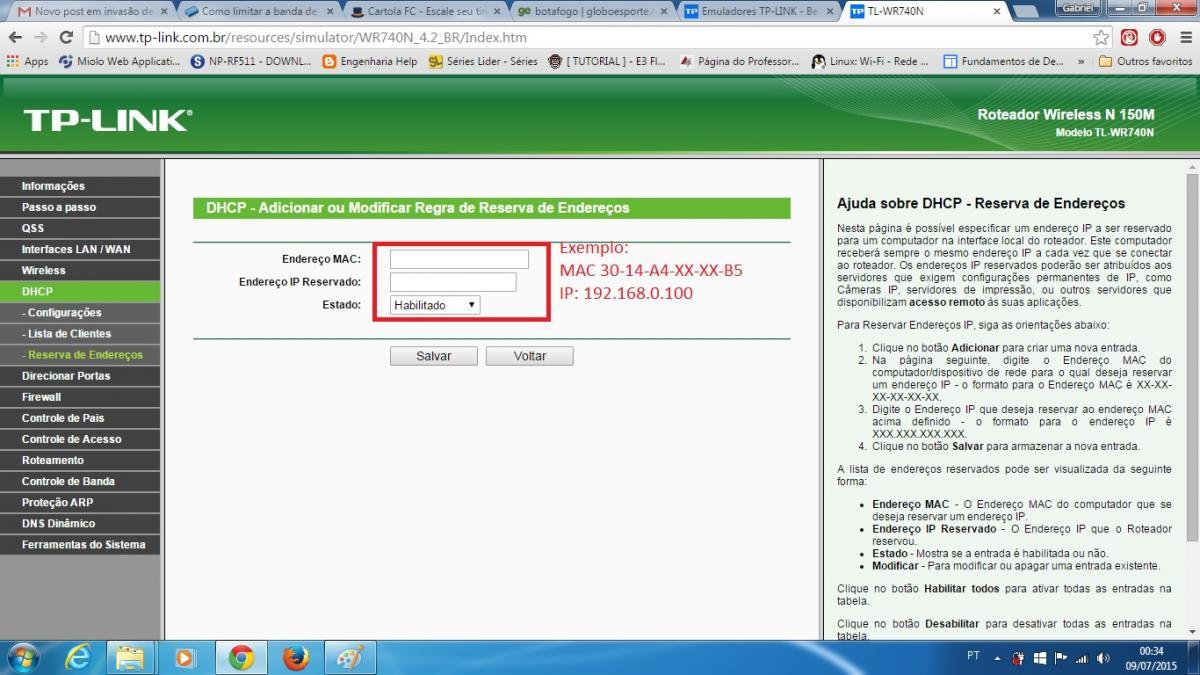The width and height of the screenshot is (1200, 675).
Task: Open Controle de Banda menu item
Action: point(80,481)
